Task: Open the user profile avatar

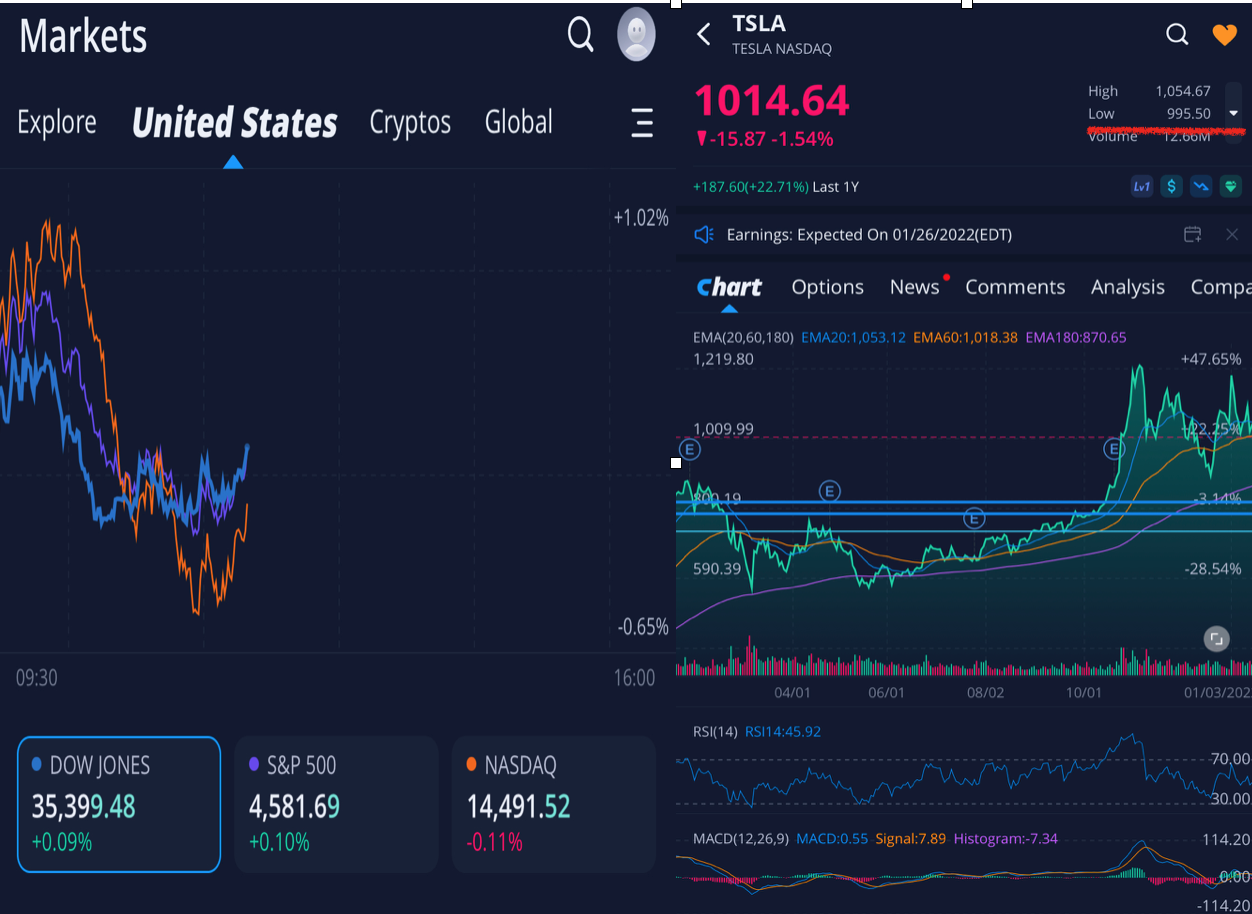Action: point(637,34)
